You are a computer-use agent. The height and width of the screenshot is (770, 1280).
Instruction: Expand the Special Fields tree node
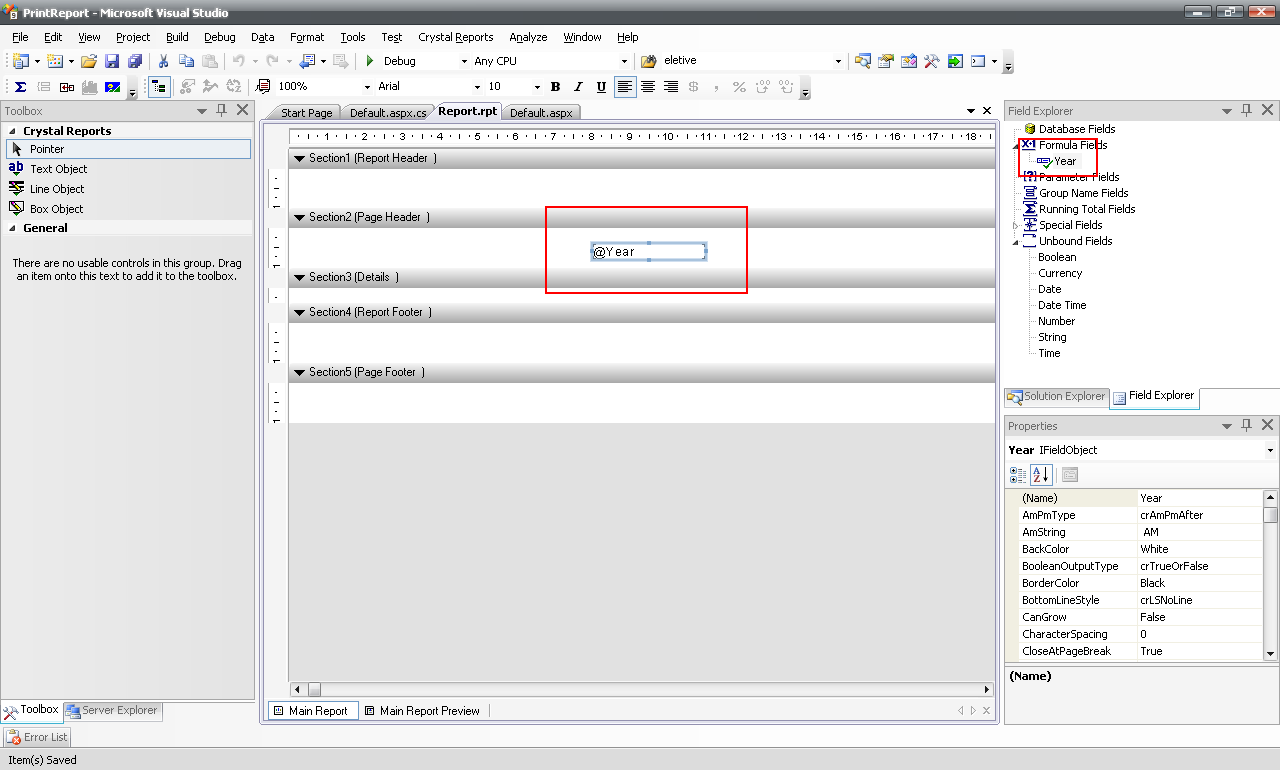click(1016, 225)
